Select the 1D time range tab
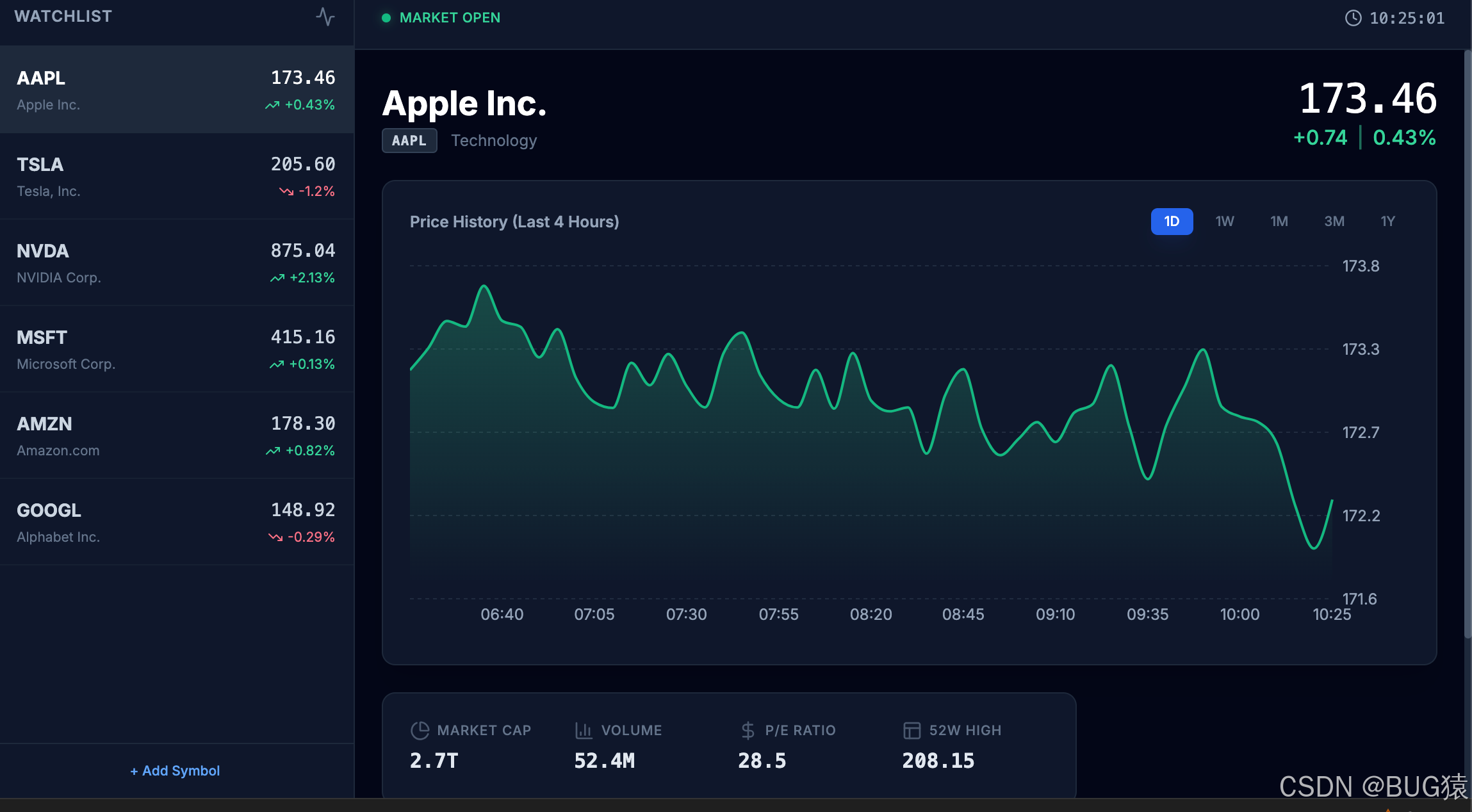Viewport: 1472px width, 812px height. point(1171,222)
